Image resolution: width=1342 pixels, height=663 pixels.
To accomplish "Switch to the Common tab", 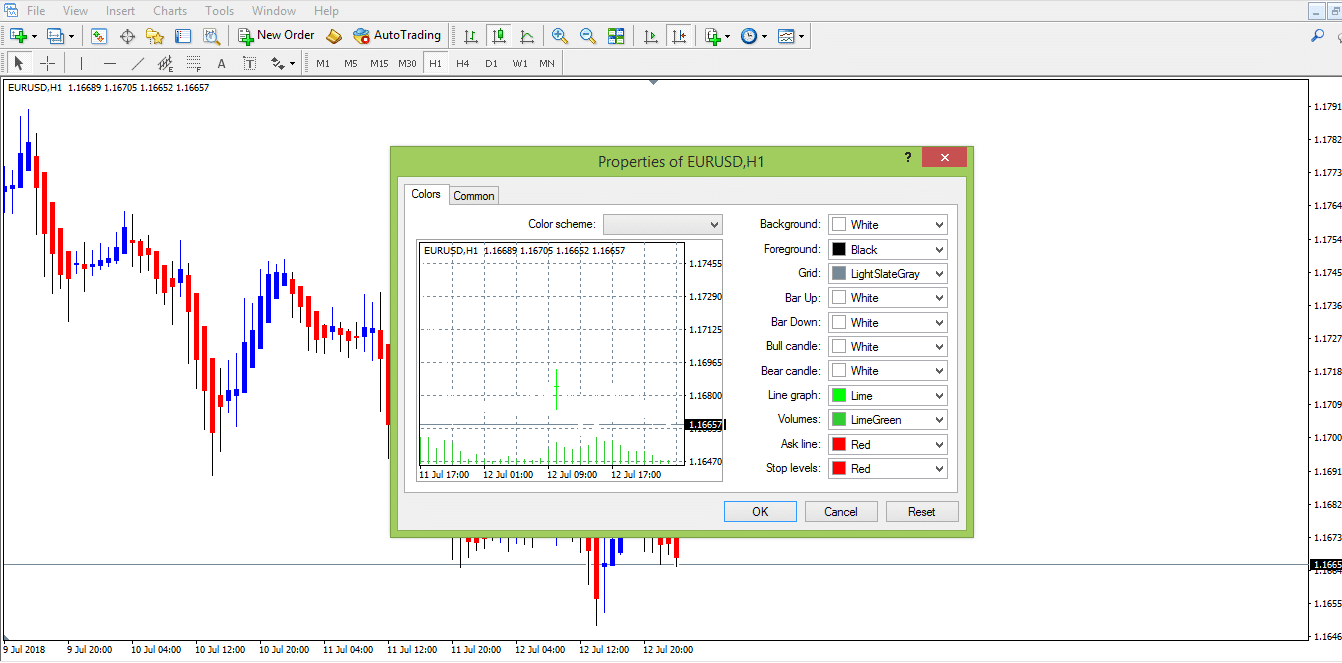I will pos(474,196).
